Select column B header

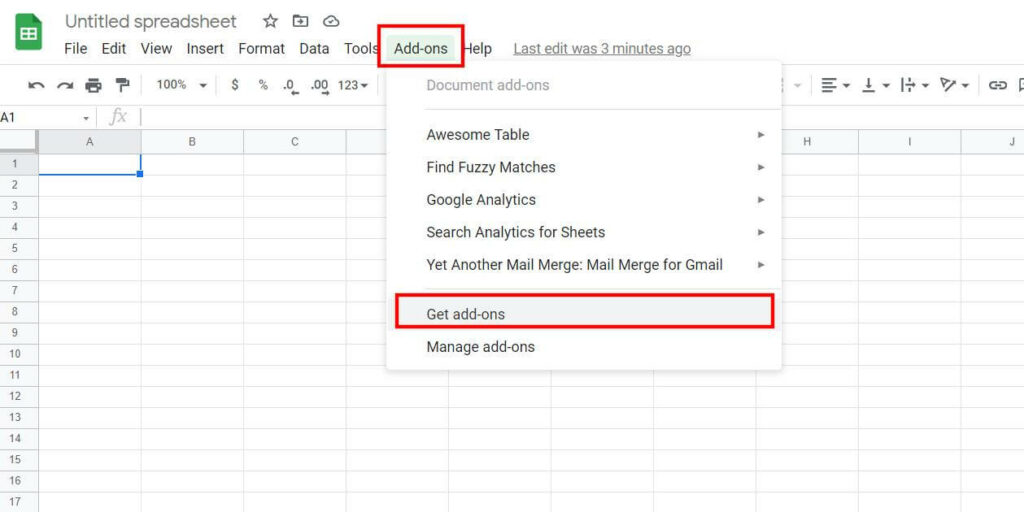193,142
